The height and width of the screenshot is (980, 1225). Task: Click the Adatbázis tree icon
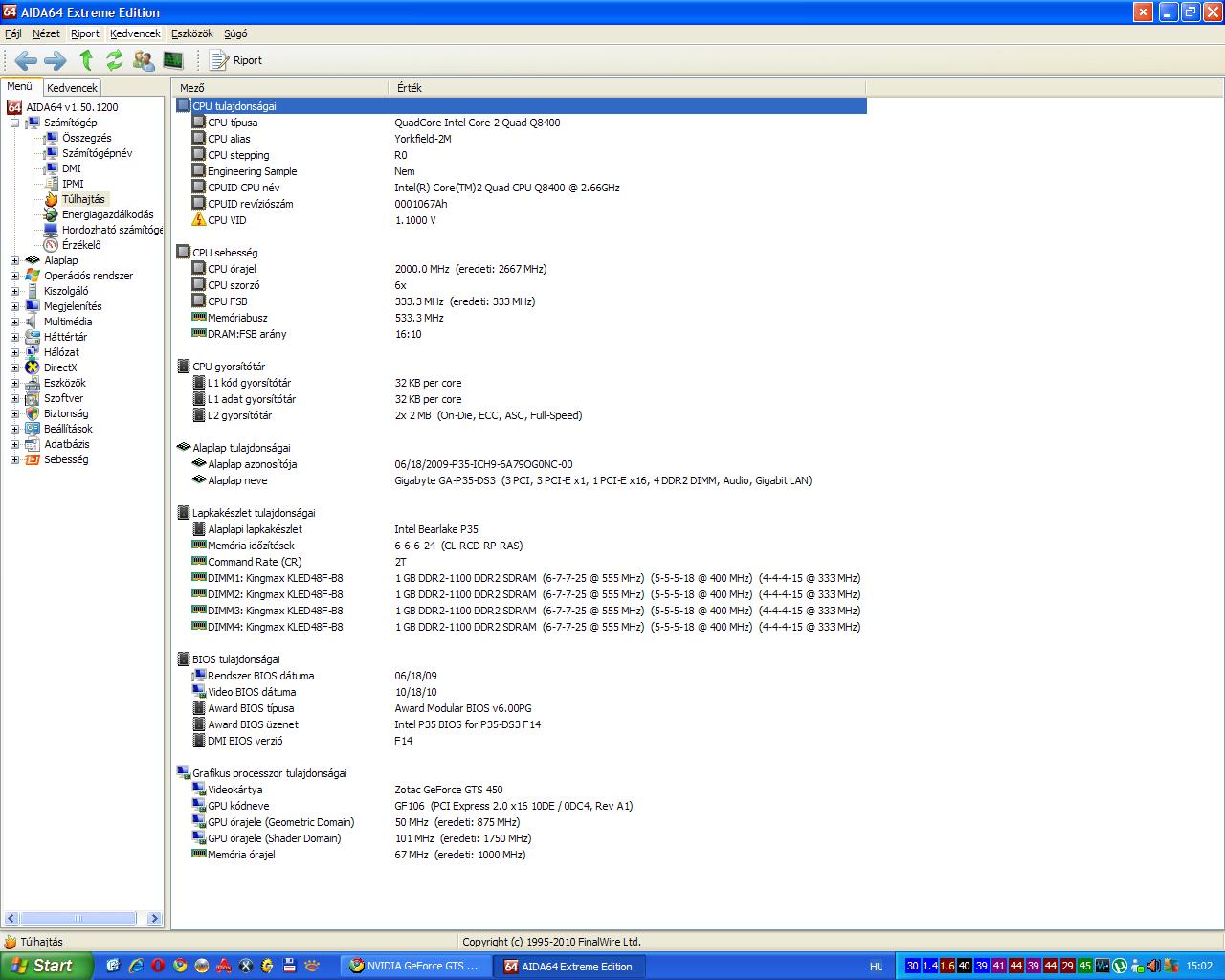[33, 444]
